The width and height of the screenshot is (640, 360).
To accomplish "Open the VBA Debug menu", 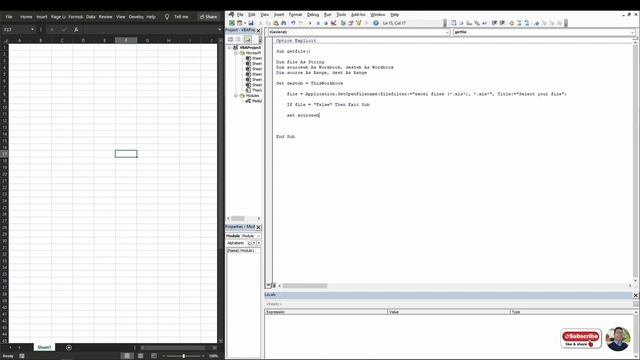I will click(313, 15).
